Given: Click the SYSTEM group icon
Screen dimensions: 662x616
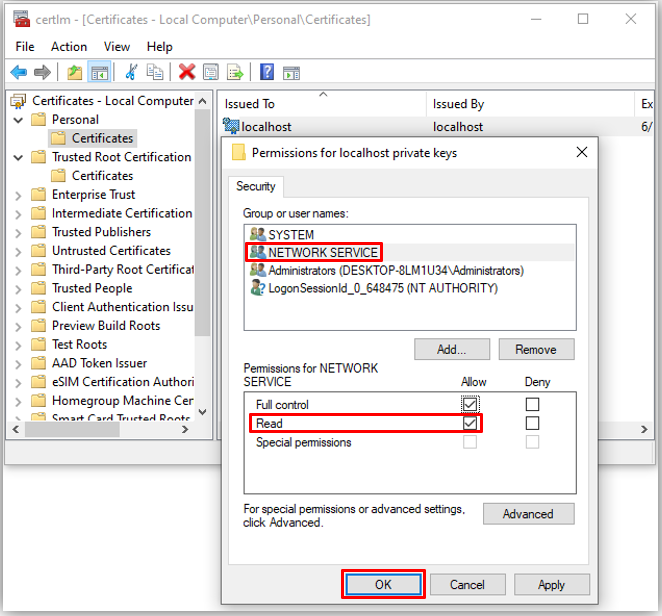Looking at the screenshot, I should pyautogui.click(x=258, y=234).
